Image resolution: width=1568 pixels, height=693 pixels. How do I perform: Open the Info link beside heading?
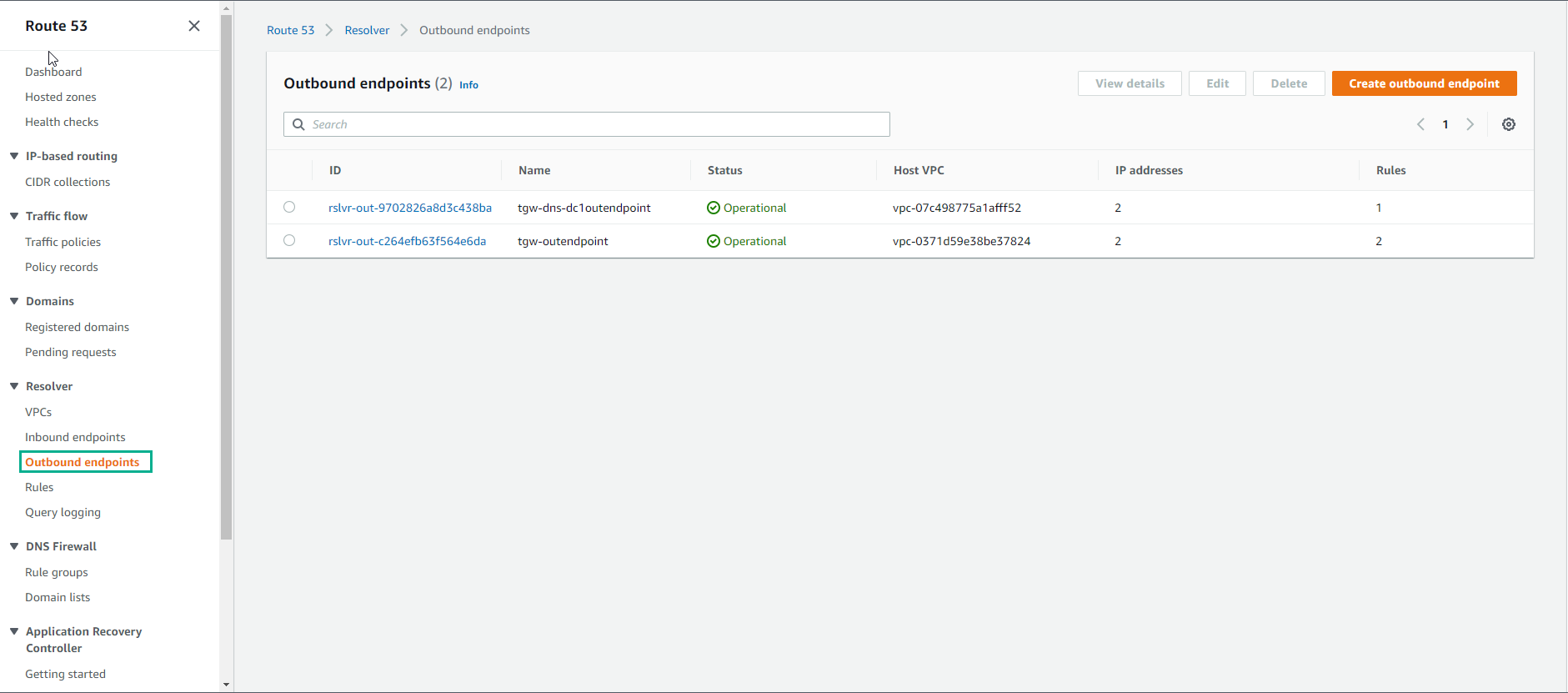[x=468, y=85]
